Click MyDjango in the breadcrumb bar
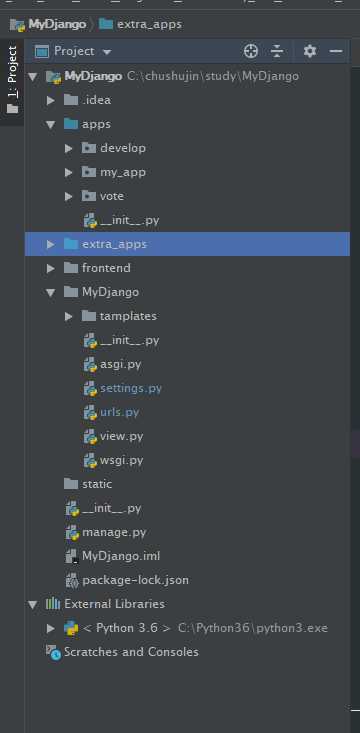Screen dimensions: 360x733 [x=57, y=24]
